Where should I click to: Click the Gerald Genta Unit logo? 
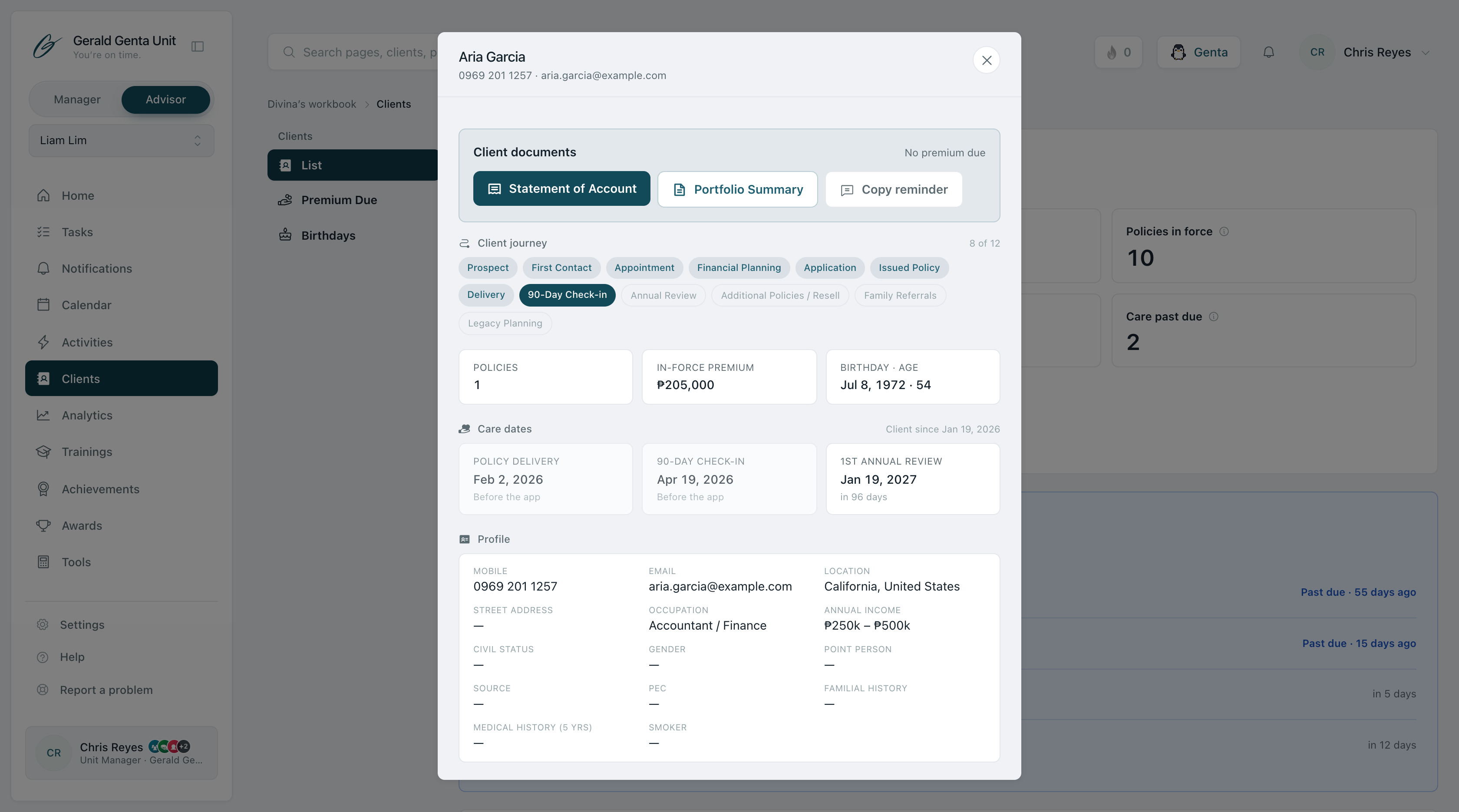(x=47, y=46)
